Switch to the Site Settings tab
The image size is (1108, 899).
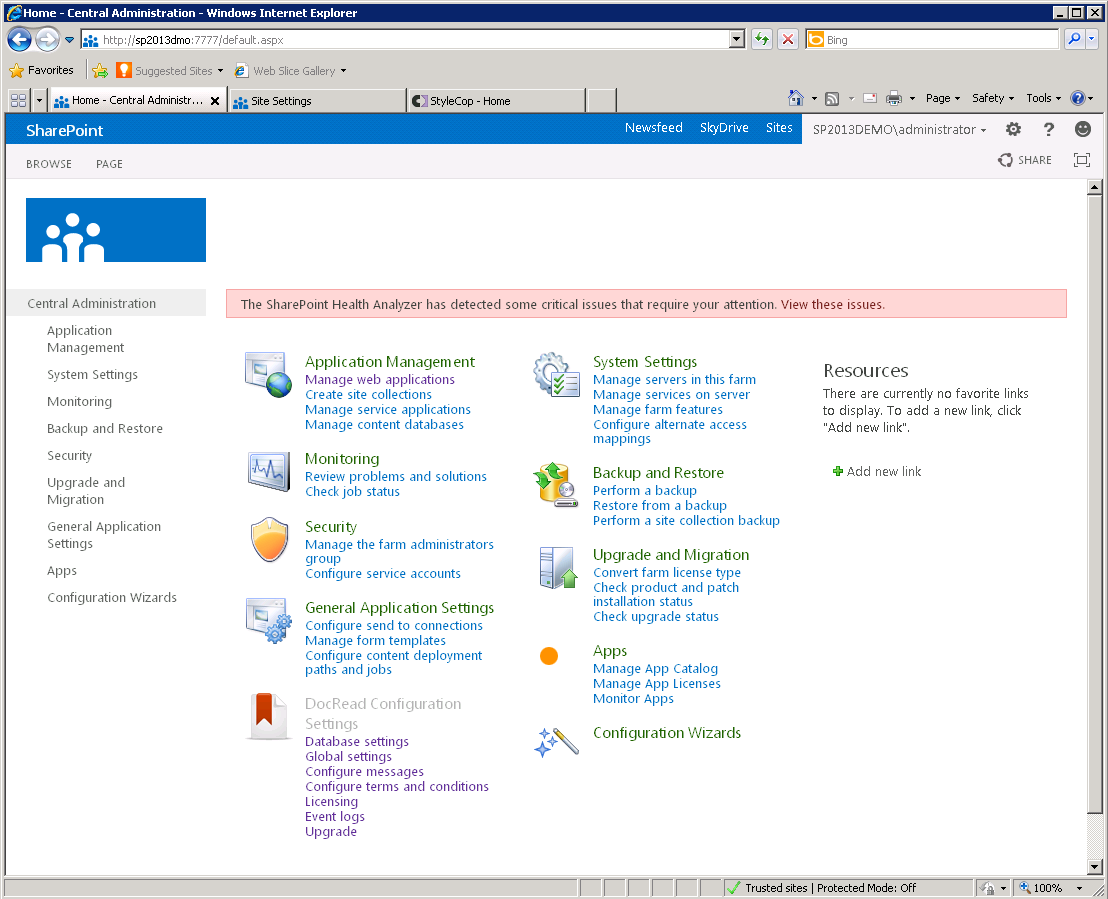(318, 101)
